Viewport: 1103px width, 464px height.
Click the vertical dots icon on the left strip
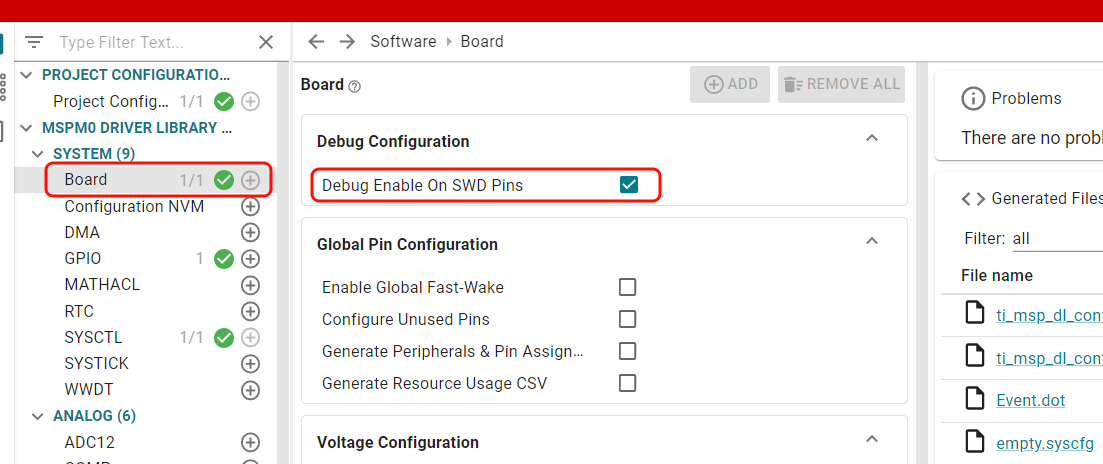click(x=3, y=86)
